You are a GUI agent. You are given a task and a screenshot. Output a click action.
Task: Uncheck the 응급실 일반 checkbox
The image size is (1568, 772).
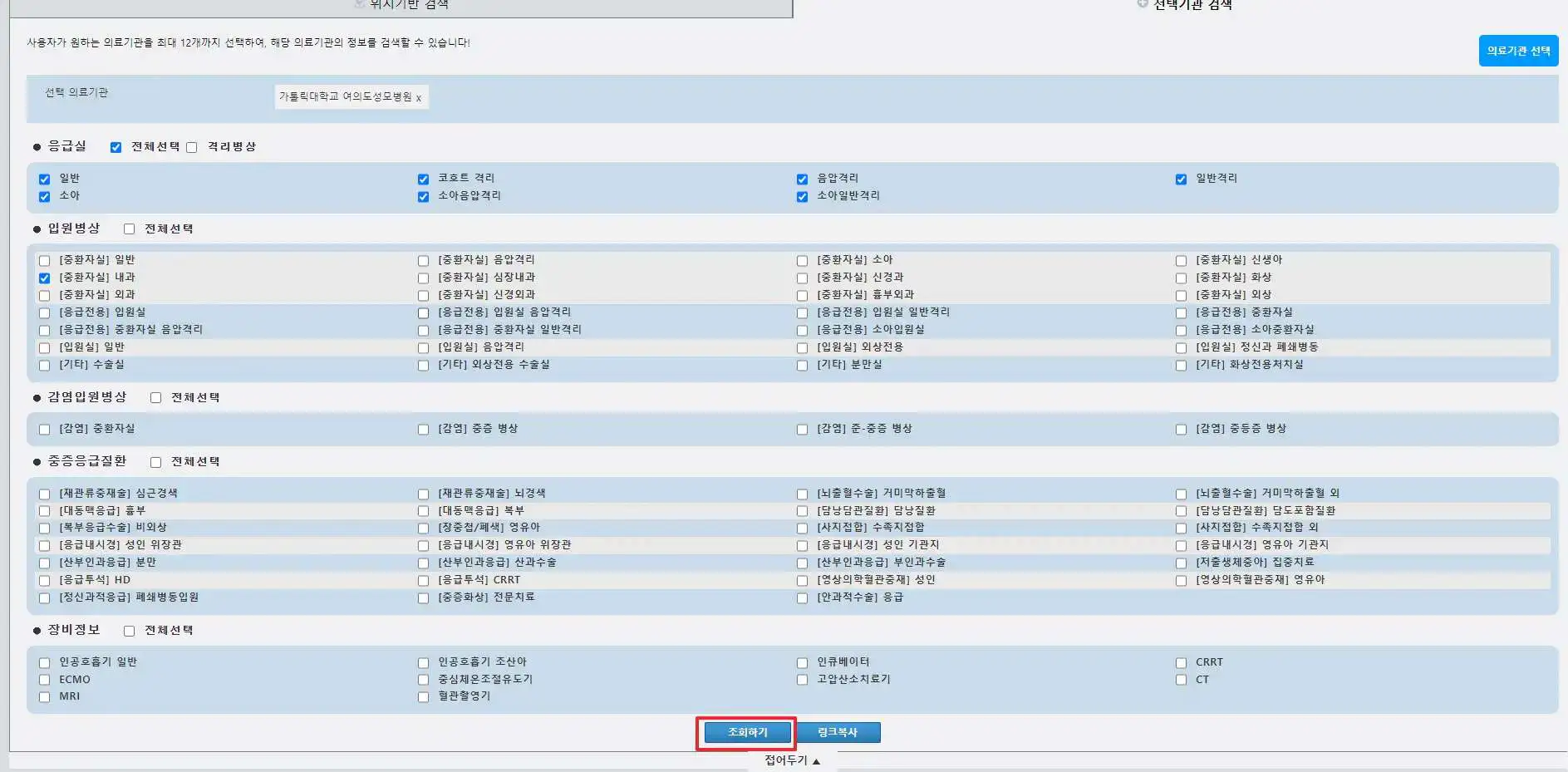[44, 179]
